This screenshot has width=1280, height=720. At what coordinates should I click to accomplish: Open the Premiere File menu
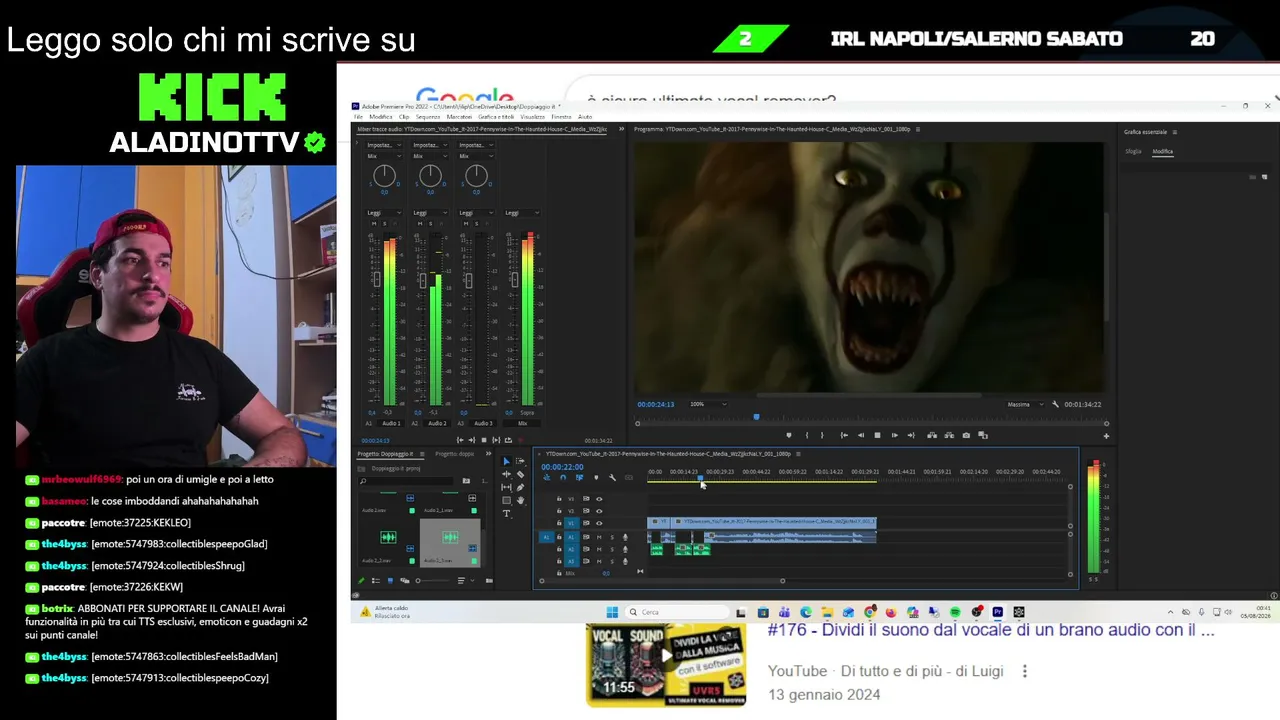[x=358, y=117]
